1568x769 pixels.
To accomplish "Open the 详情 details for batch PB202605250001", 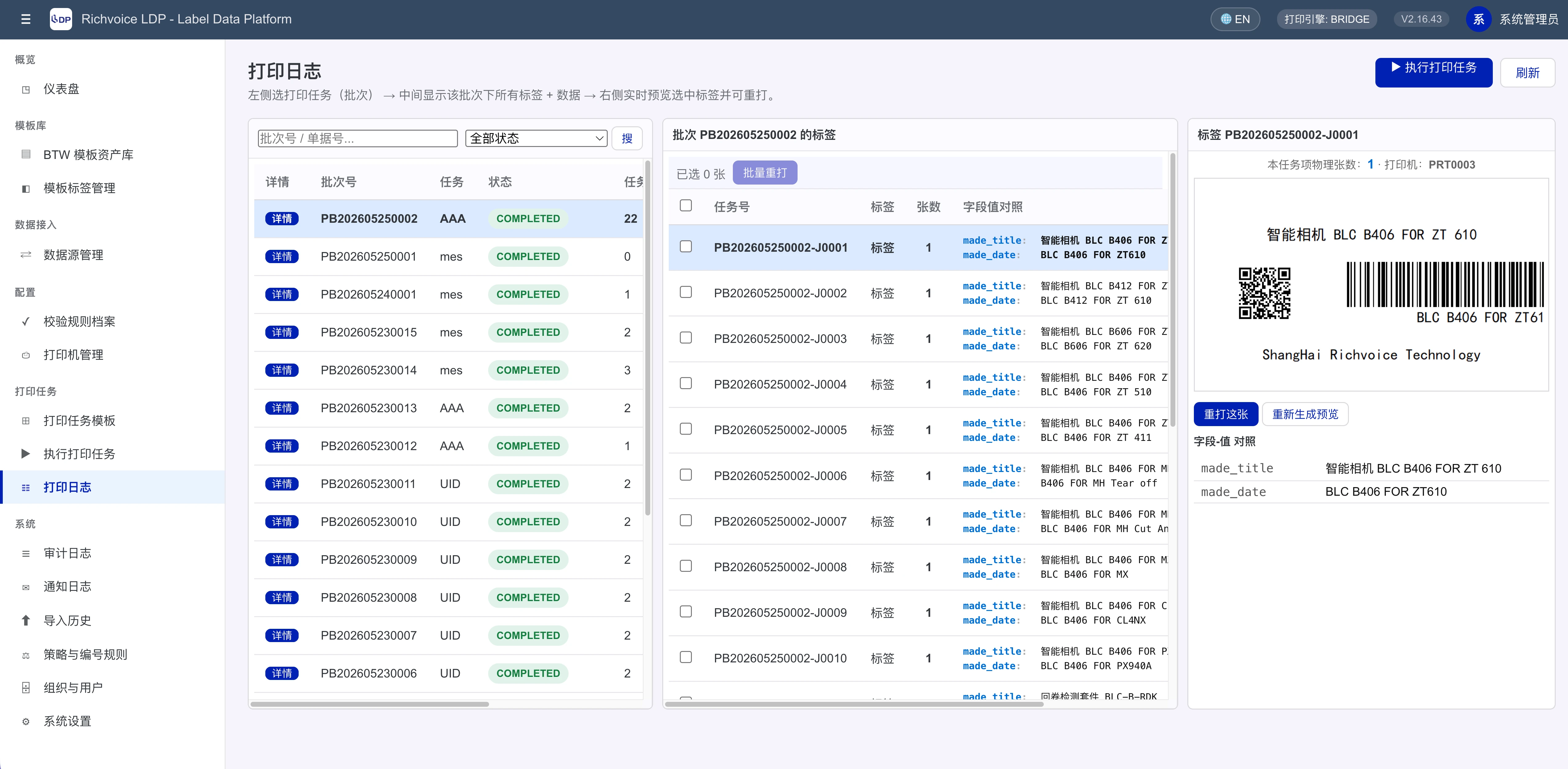I will click(282, 257).
